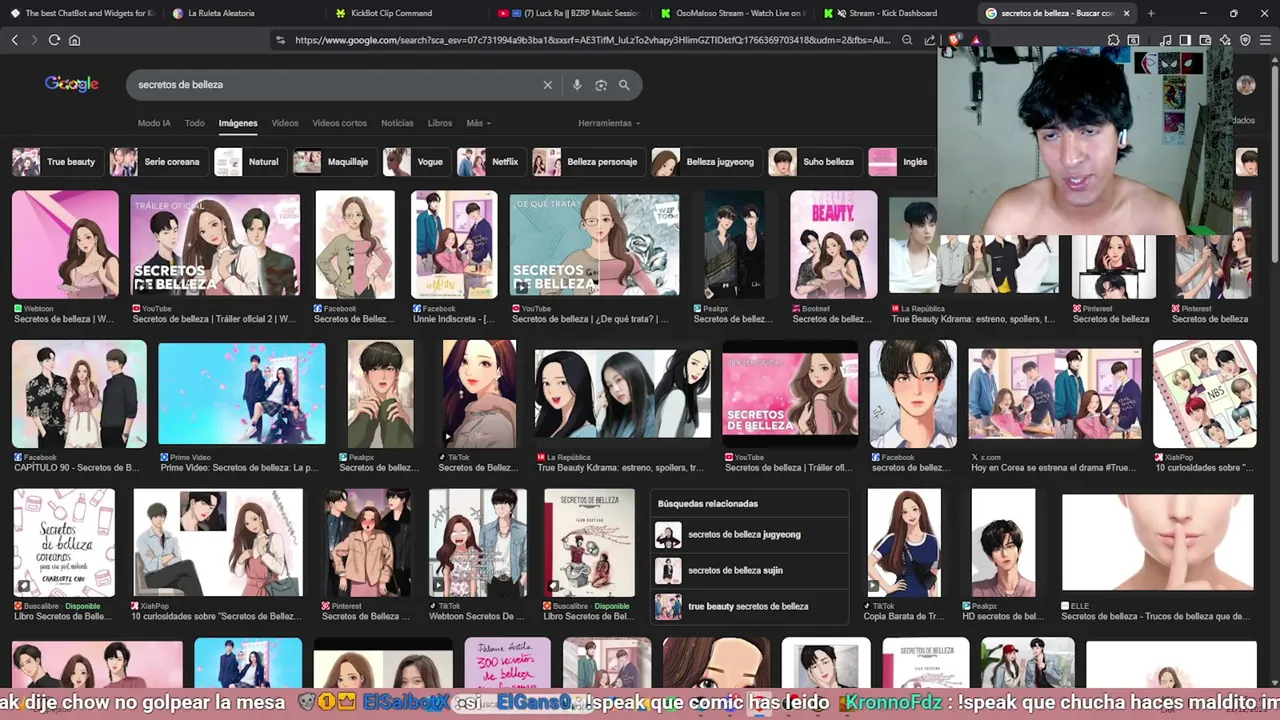Open the extensions puzzle icon
Image resolution: width=1280 pixels, height=720 pixels.
[x=1113, y=40]
